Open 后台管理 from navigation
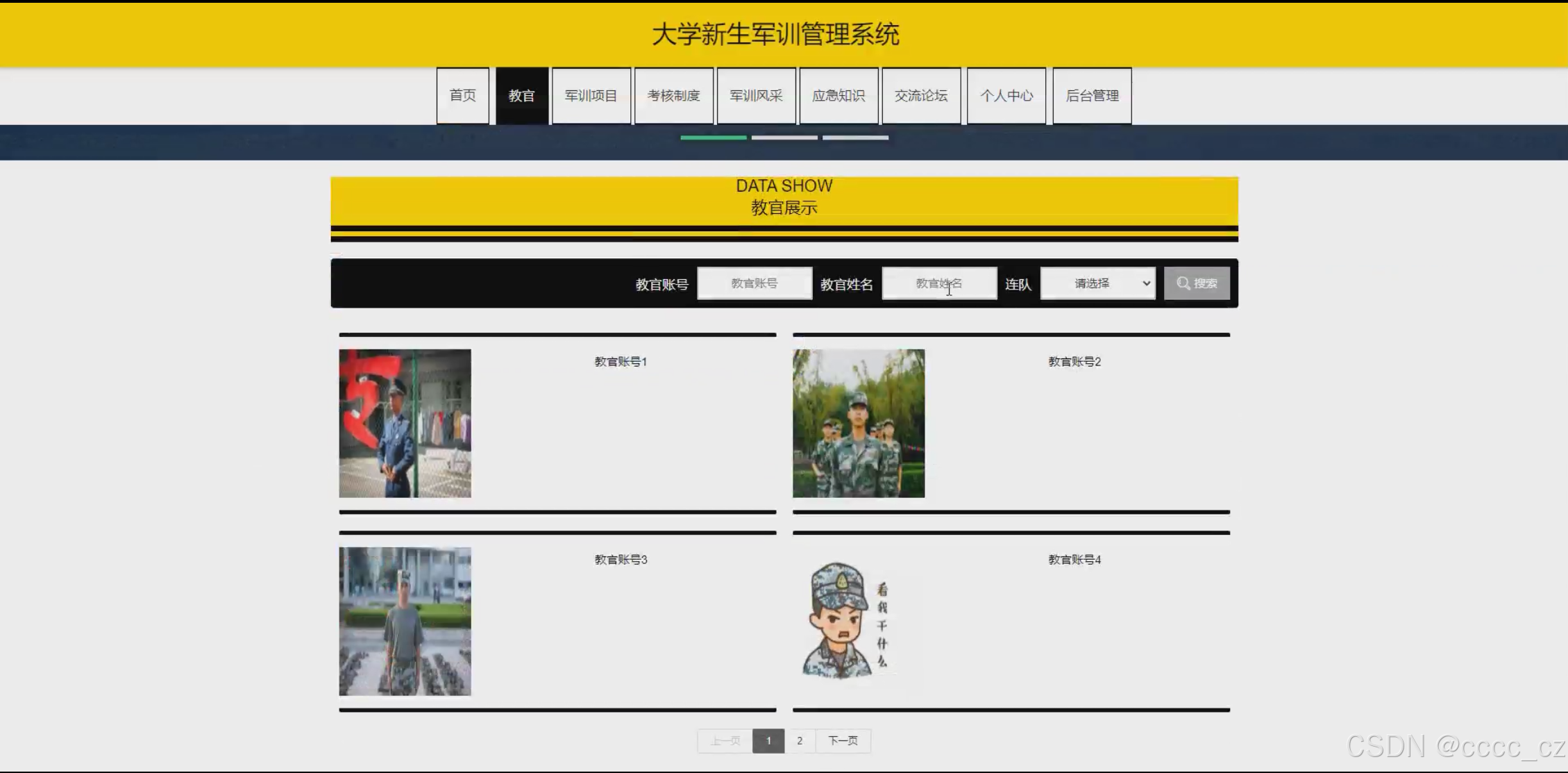This screenshot has width=1568, height=773. click(1092, 96)
